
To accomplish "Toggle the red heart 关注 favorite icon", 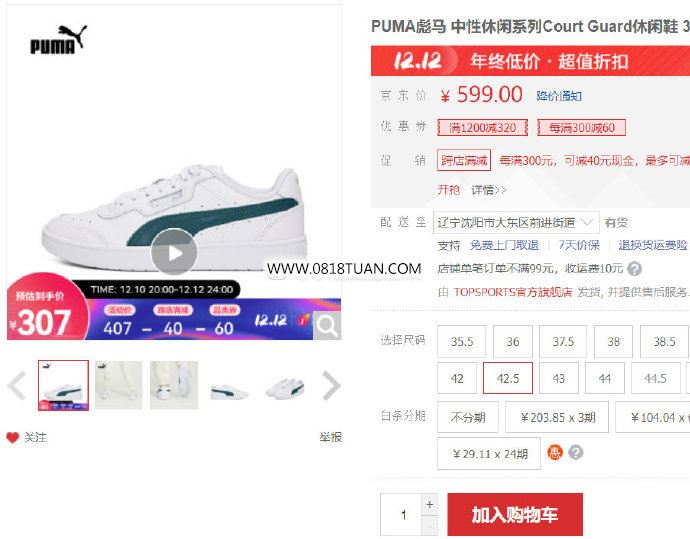I will point(13,437).
